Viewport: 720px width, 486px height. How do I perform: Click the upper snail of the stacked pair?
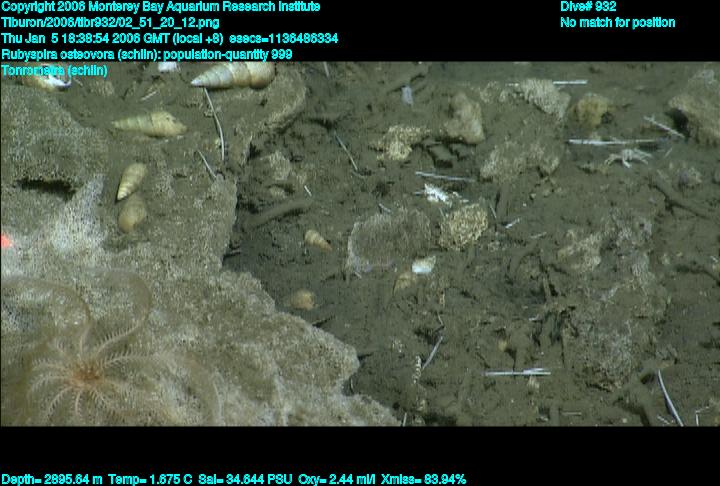[131, 180]
